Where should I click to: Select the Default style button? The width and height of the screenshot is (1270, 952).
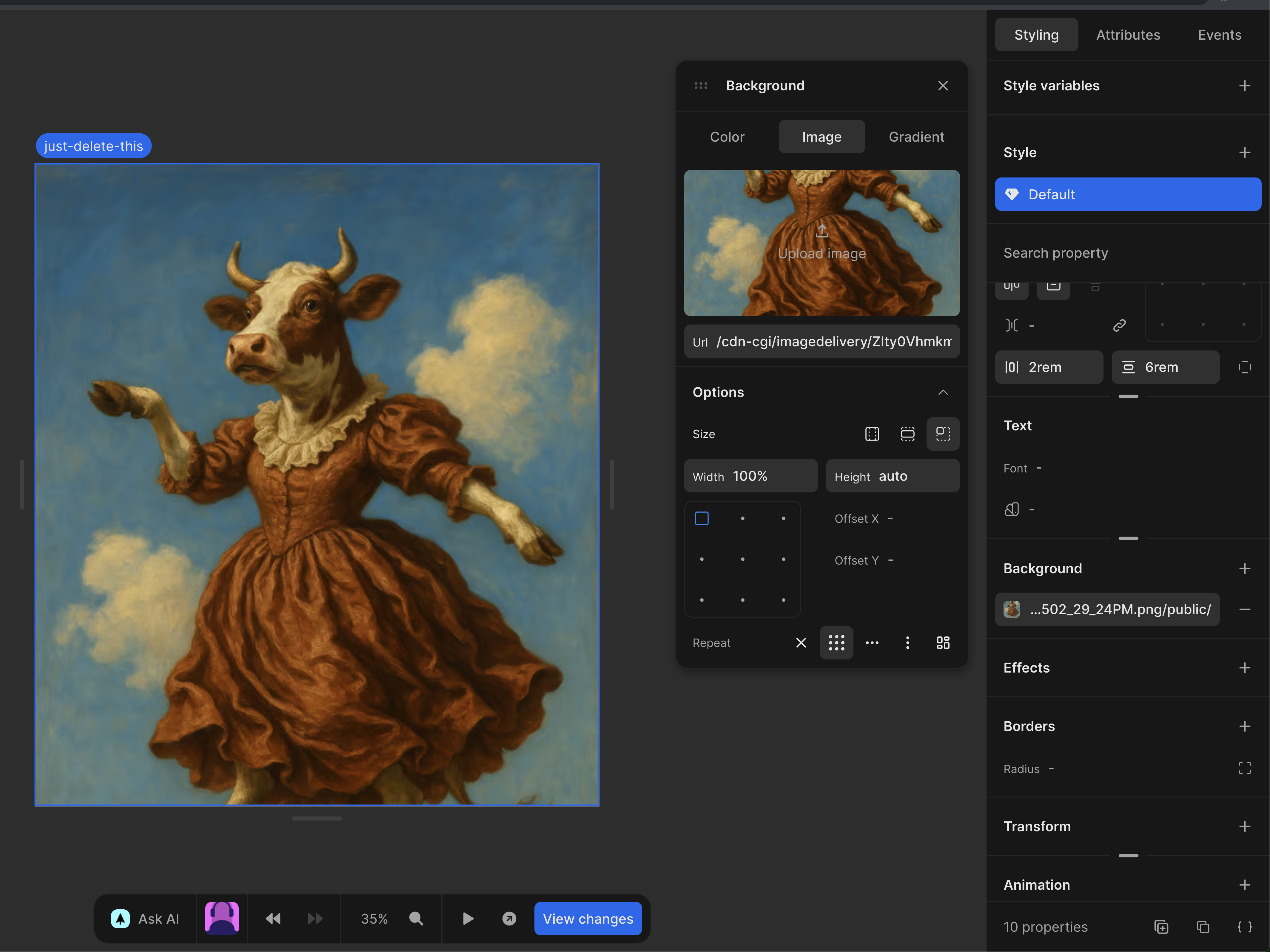1128,194
